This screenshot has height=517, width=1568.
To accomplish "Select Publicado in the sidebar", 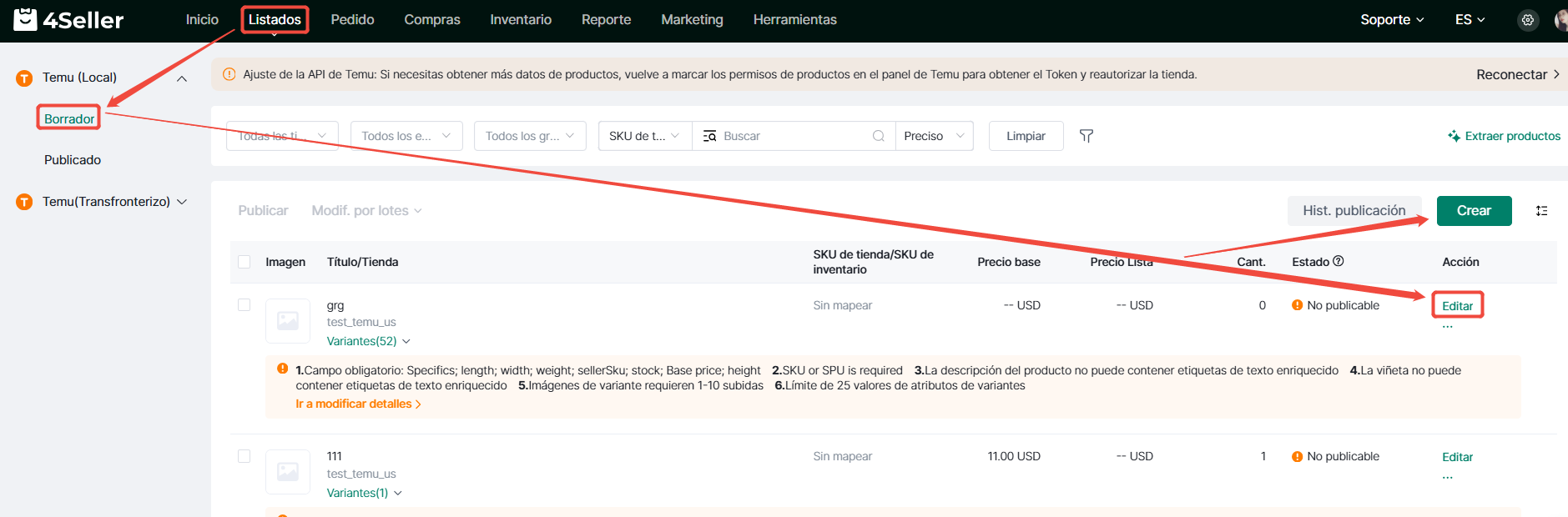I will click(x=73, y=160).
